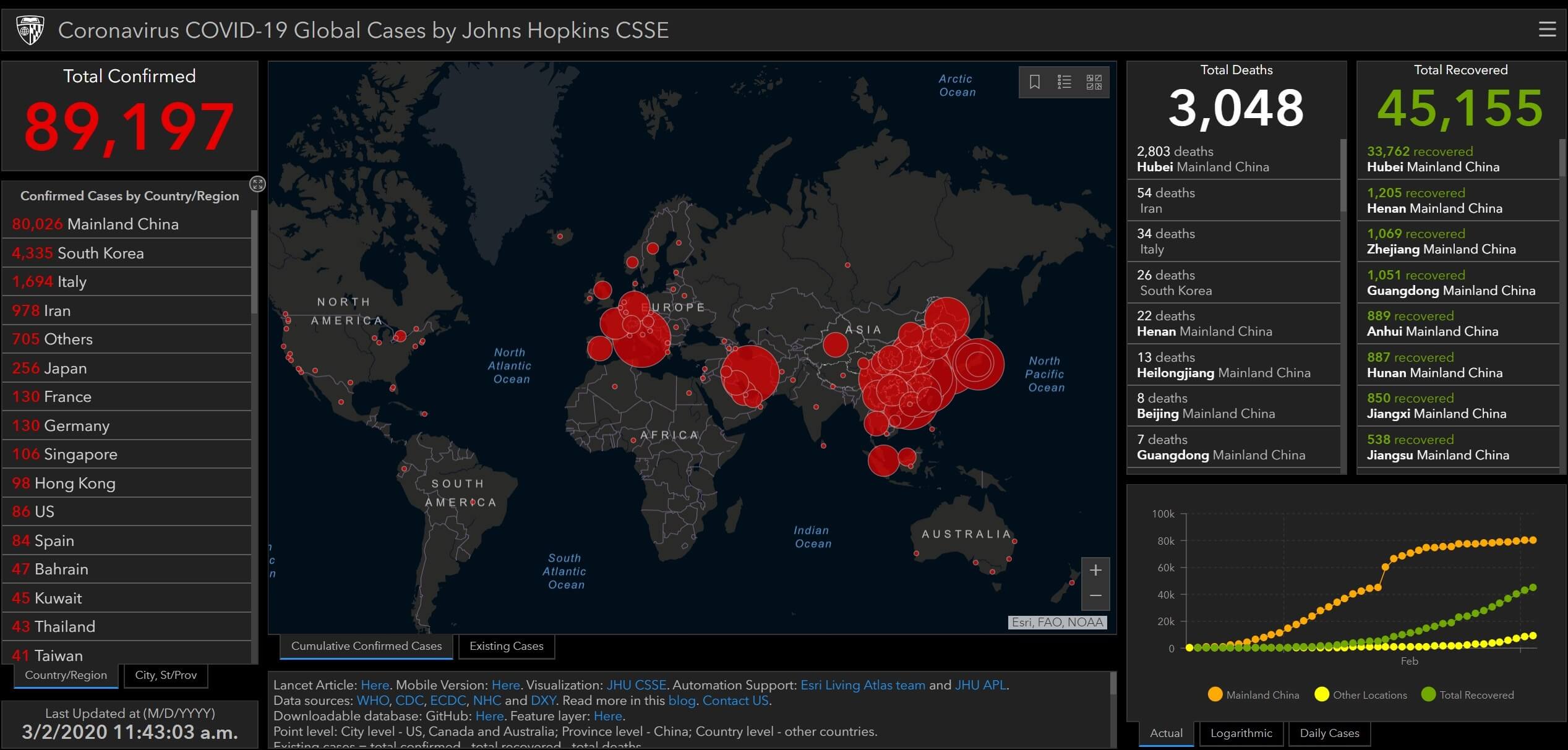
Task: Toggle Total Recovered legend green swatch
Action: pos(1428,694)
